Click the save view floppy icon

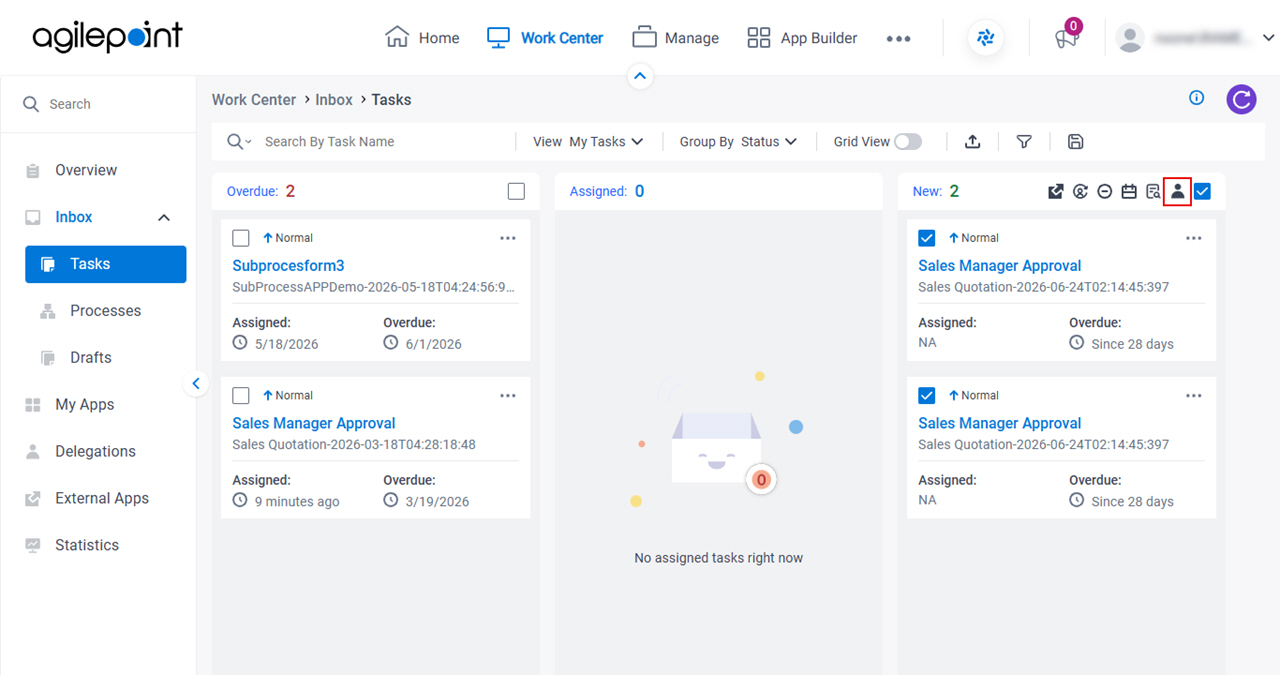pos(1076,142)
